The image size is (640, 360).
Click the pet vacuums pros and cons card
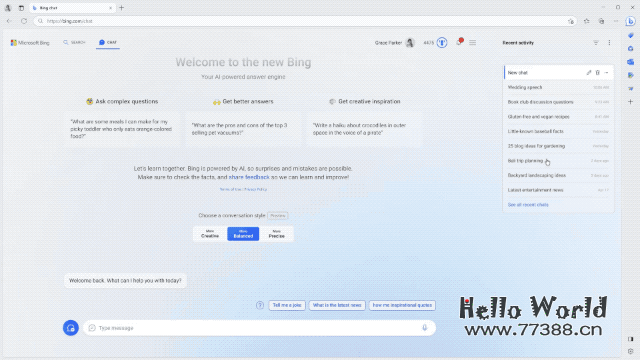tap(243, 129)
